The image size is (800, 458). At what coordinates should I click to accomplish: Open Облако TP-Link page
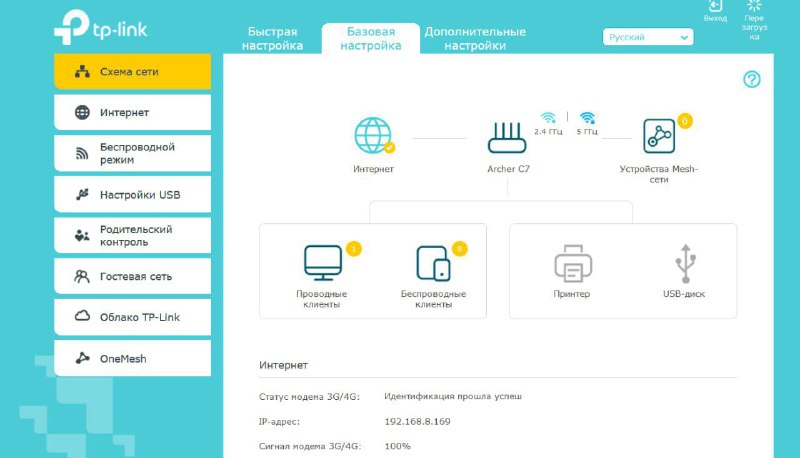[x=132, y=317]
